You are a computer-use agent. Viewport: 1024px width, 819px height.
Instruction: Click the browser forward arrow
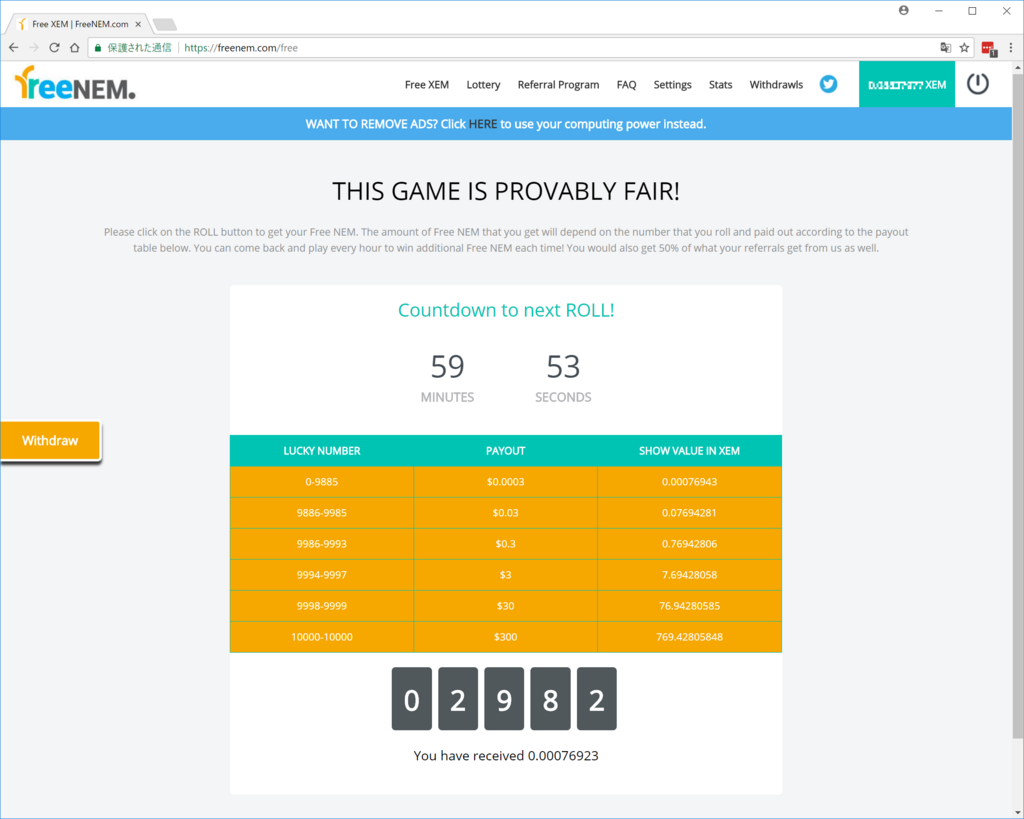(x=34, y=48)
